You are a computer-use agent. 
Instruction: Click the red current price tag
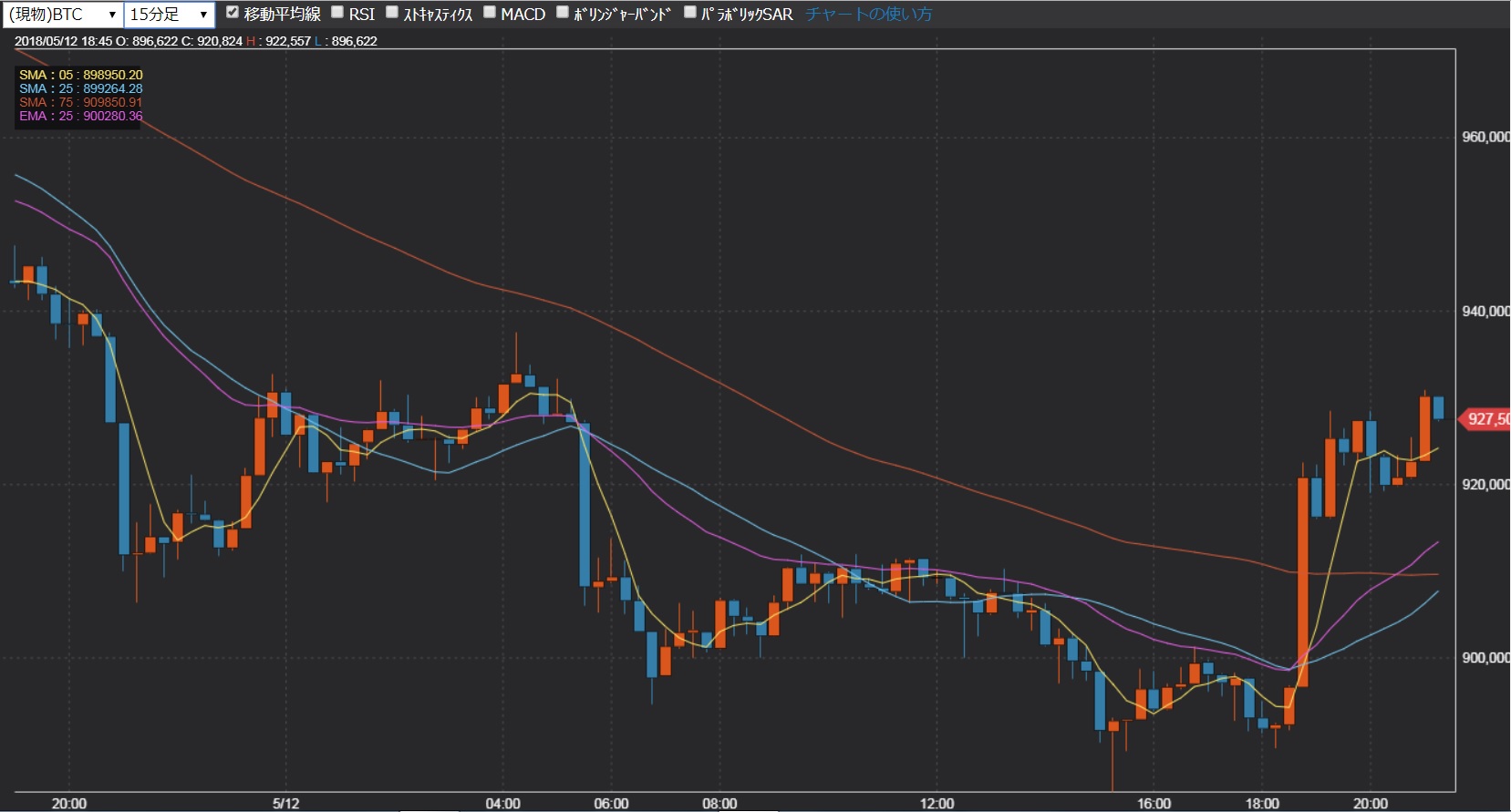click(x=1485, y=418)
